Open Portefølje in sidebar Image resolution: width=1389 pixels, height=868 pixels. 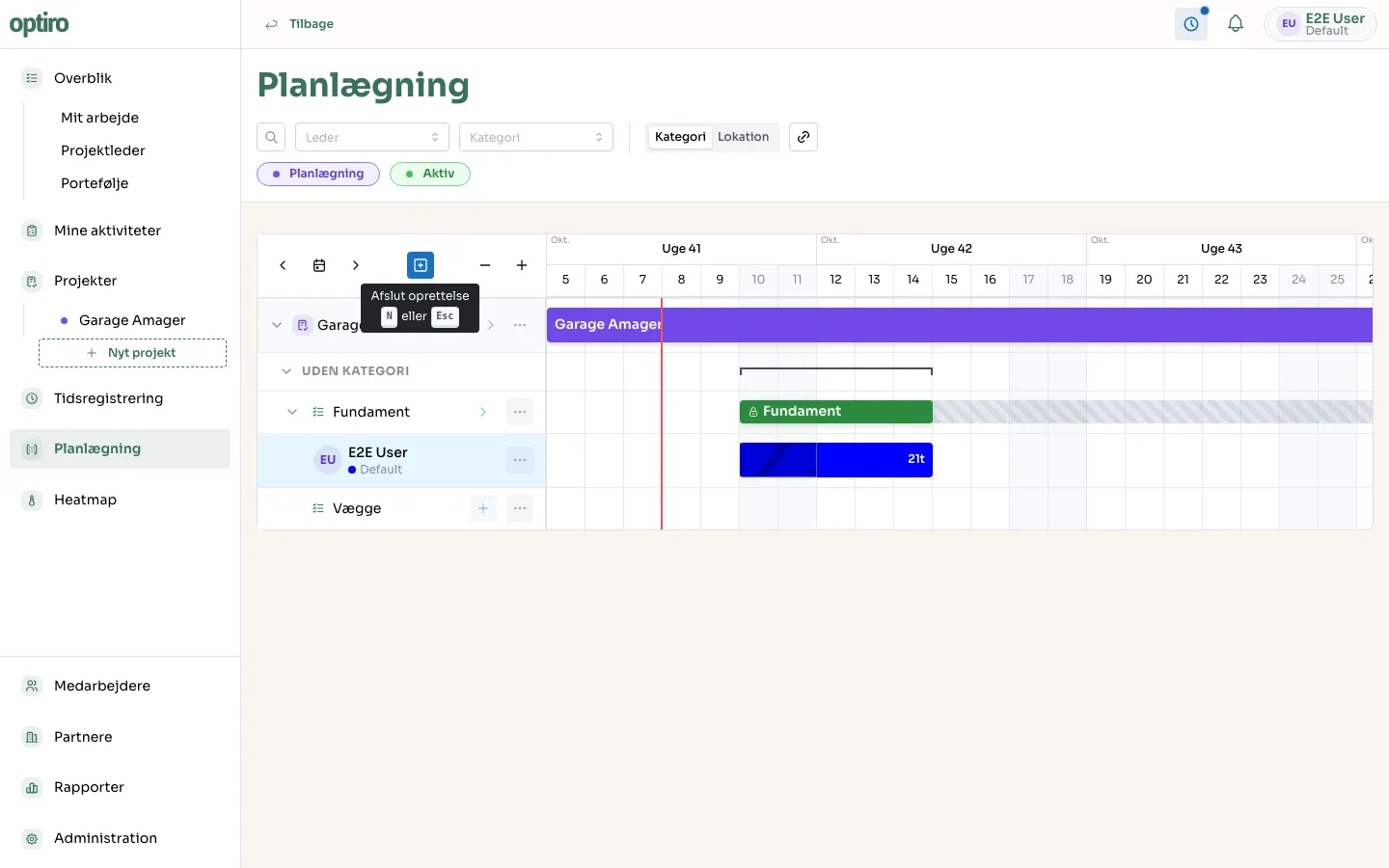pos(95,183)
